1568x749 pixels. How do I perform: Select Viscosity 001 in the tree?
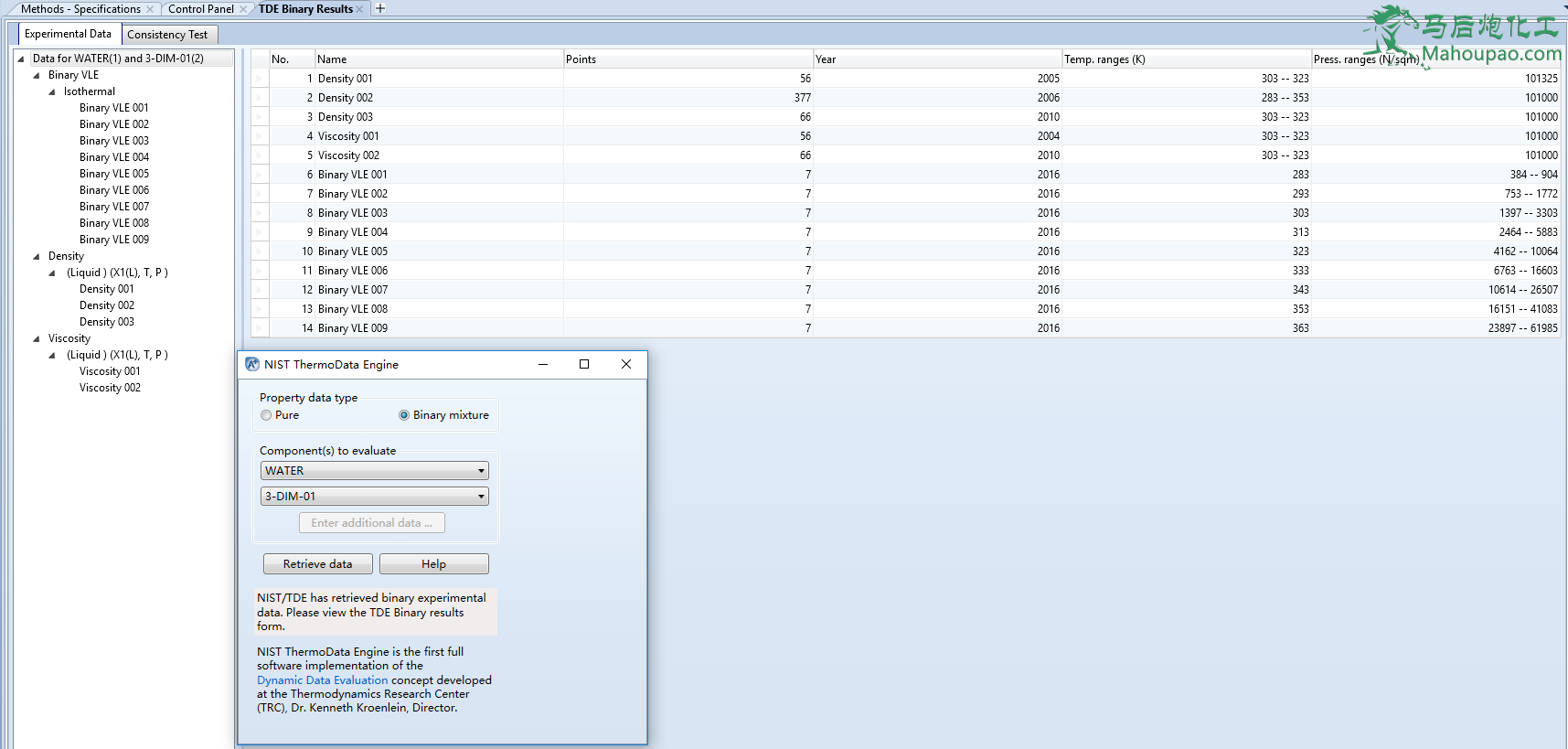point(110,371)
